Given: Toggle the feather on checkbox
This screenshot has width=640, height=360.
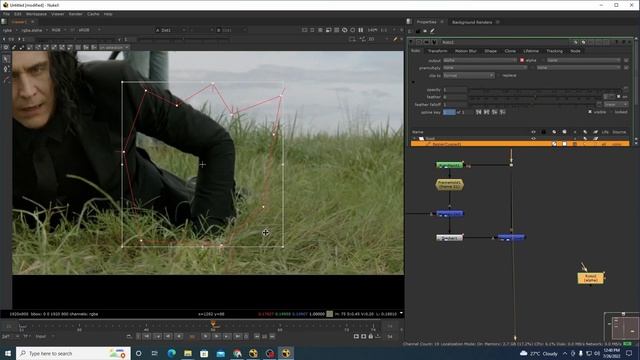Looking at the screenshot, I should (x=618, y=97).
